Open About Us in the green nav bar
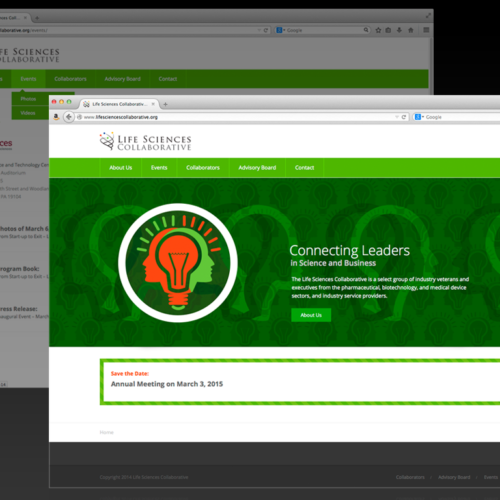Screen dimensions: 500x500 point(121,168)
